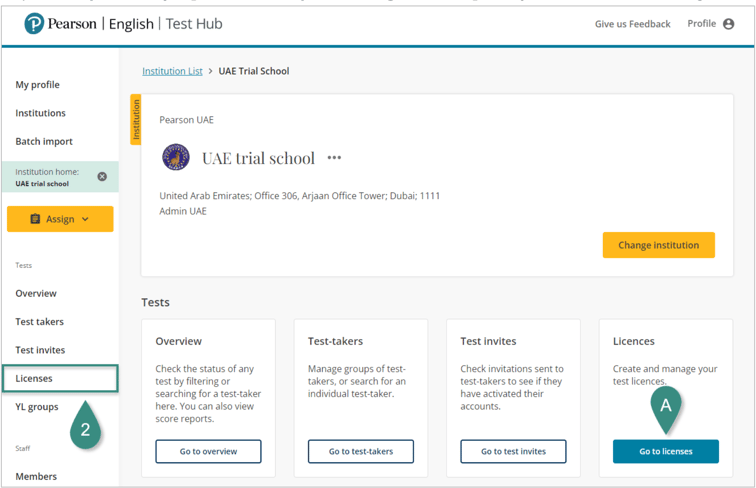Select Institutions in the sidebar
The width and height of the screenshot is (756, 488).
tap(40, 113)
